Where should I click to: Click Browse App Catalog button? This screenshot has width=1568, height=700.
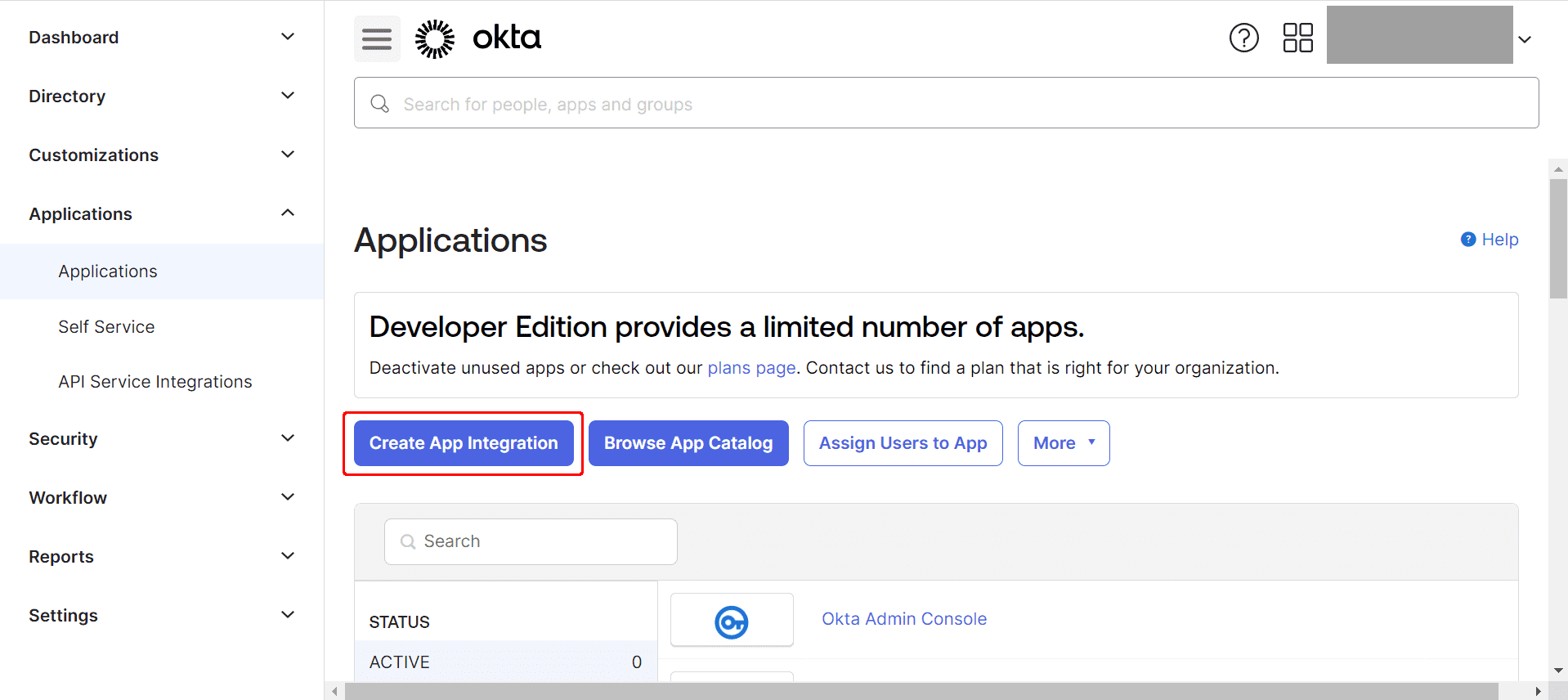point(688,443)
